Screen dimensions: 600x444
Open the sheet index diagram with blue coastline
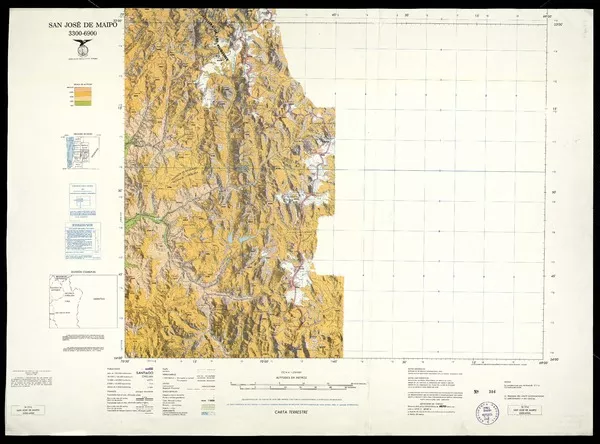point(82,152)
